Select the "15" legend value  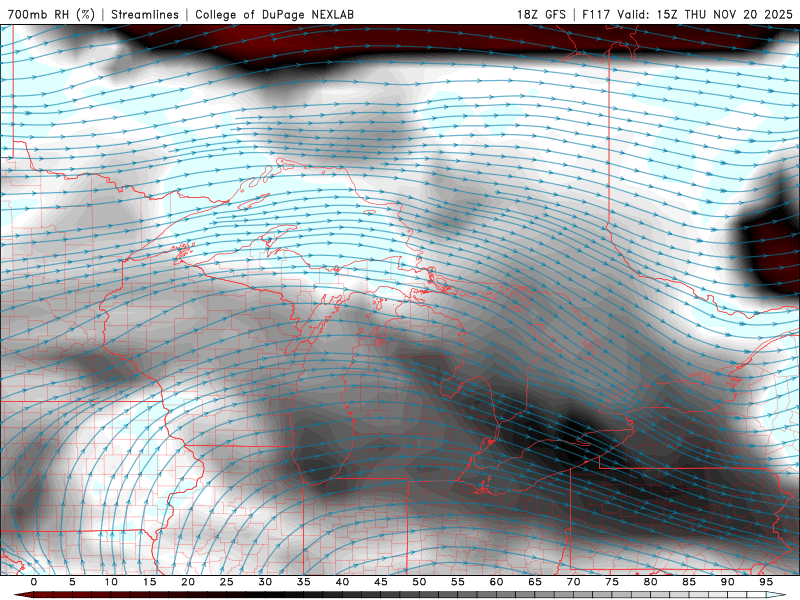tap(149, 582)
